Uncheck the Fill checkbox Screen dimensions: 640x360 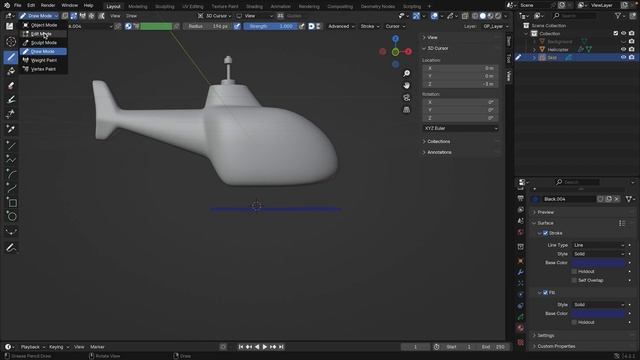pyautogui.click(x=545, y=293)
